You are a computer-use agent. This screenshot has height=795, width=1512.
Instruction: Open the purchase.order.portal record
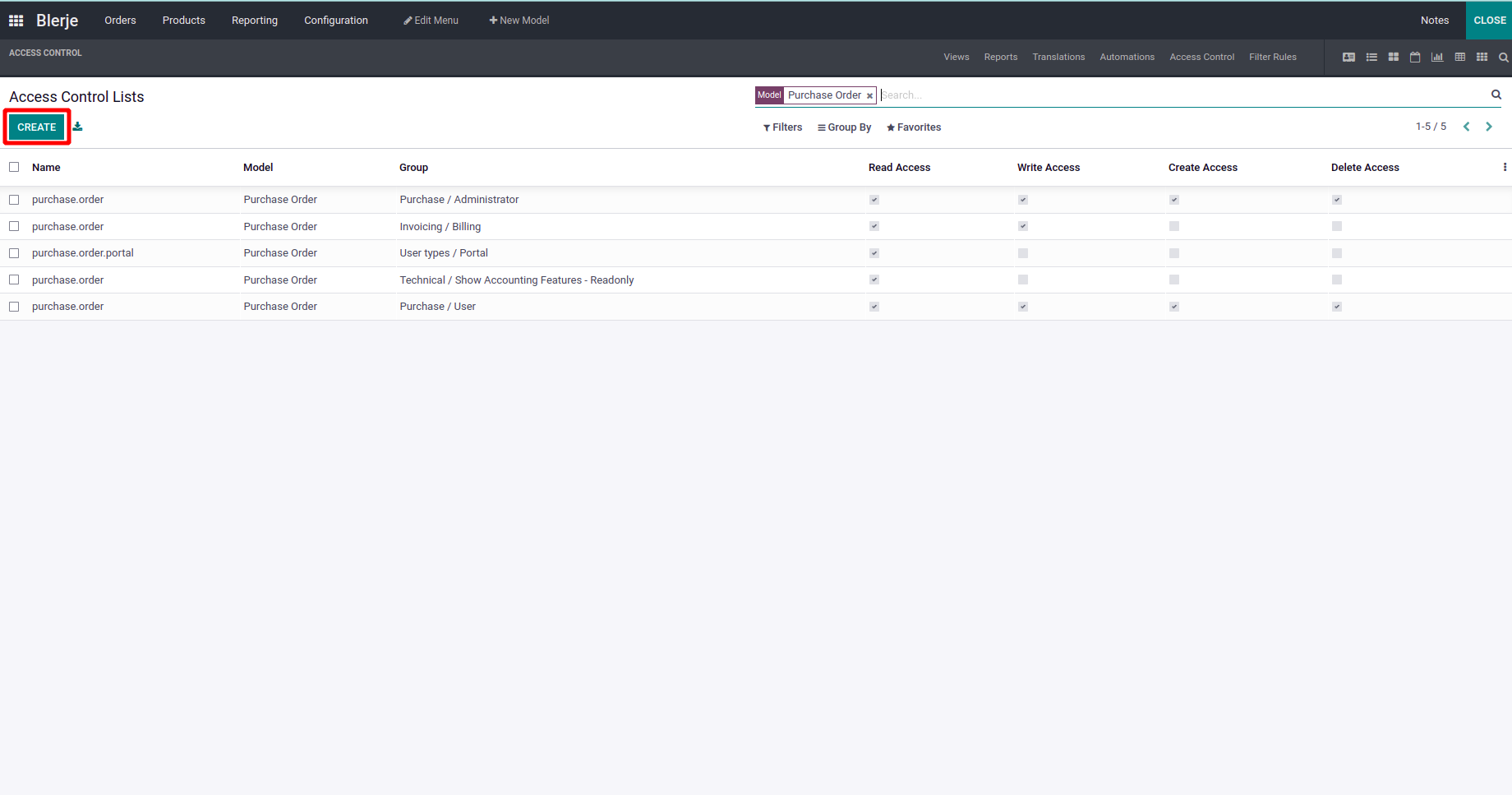coord(83,253)
